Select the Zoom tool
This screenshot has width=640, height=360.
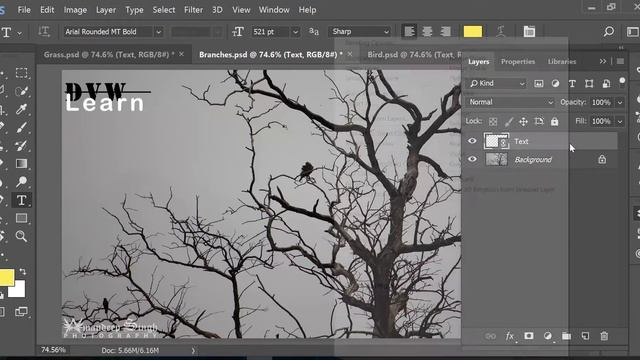coord(21,236)
